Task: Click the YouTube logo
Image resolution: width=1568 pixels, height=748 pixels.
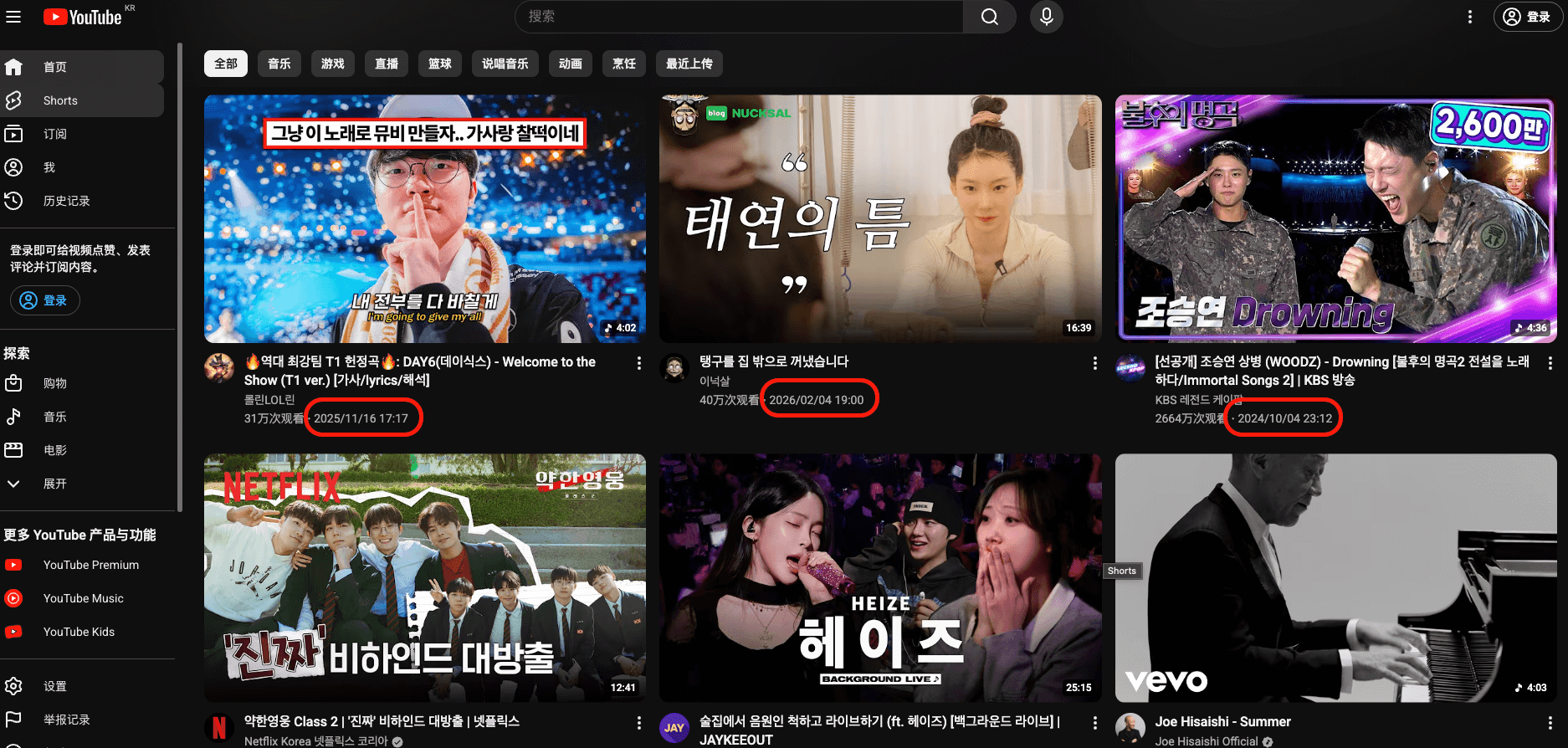Action: click(x=84, y=17)
